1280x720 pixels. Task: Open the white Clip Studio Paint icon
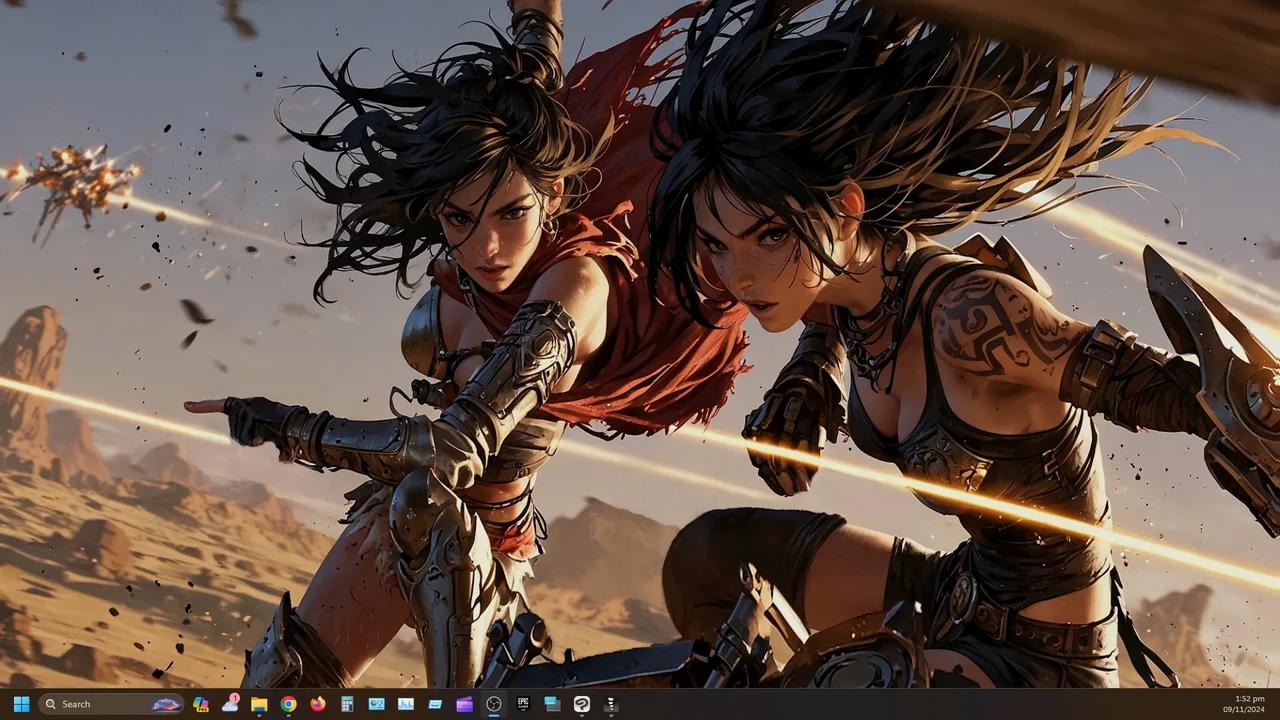click(582, 704)
